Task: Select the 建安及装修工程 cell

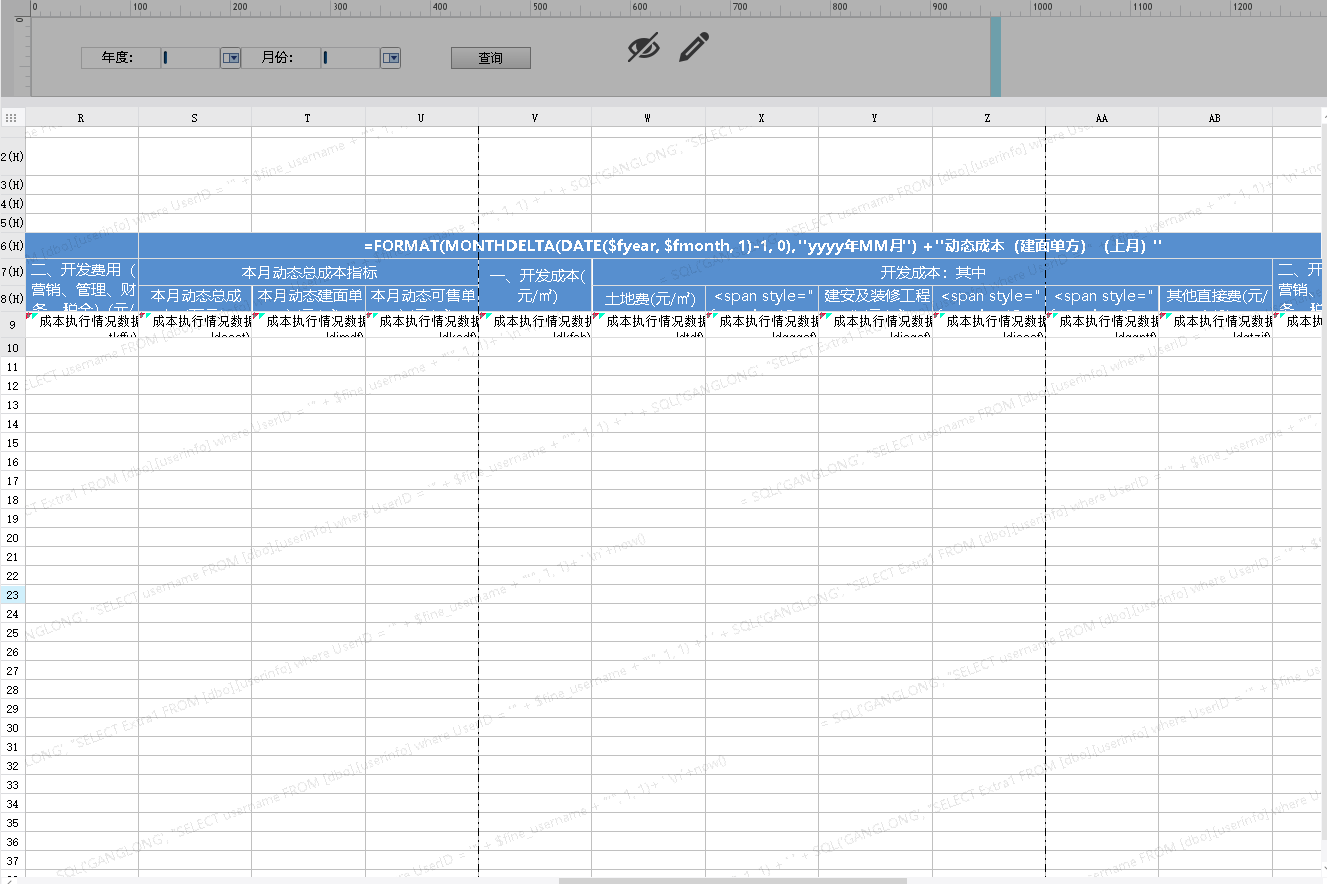Action: pyautogui.click(x=876, y=298)
